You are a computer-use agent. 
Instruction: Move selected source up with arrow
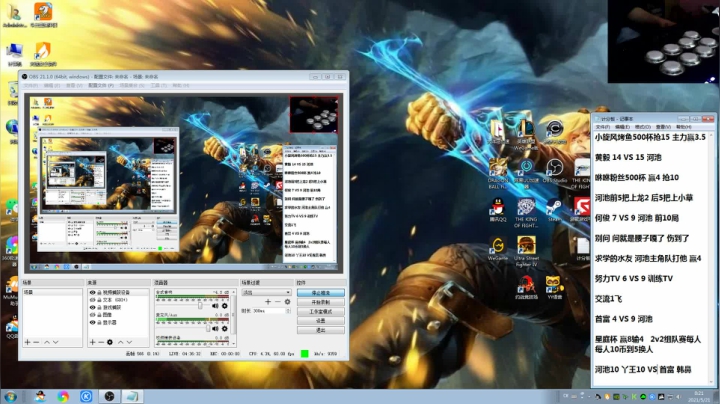pyautogui.click(x=120, y=342)
